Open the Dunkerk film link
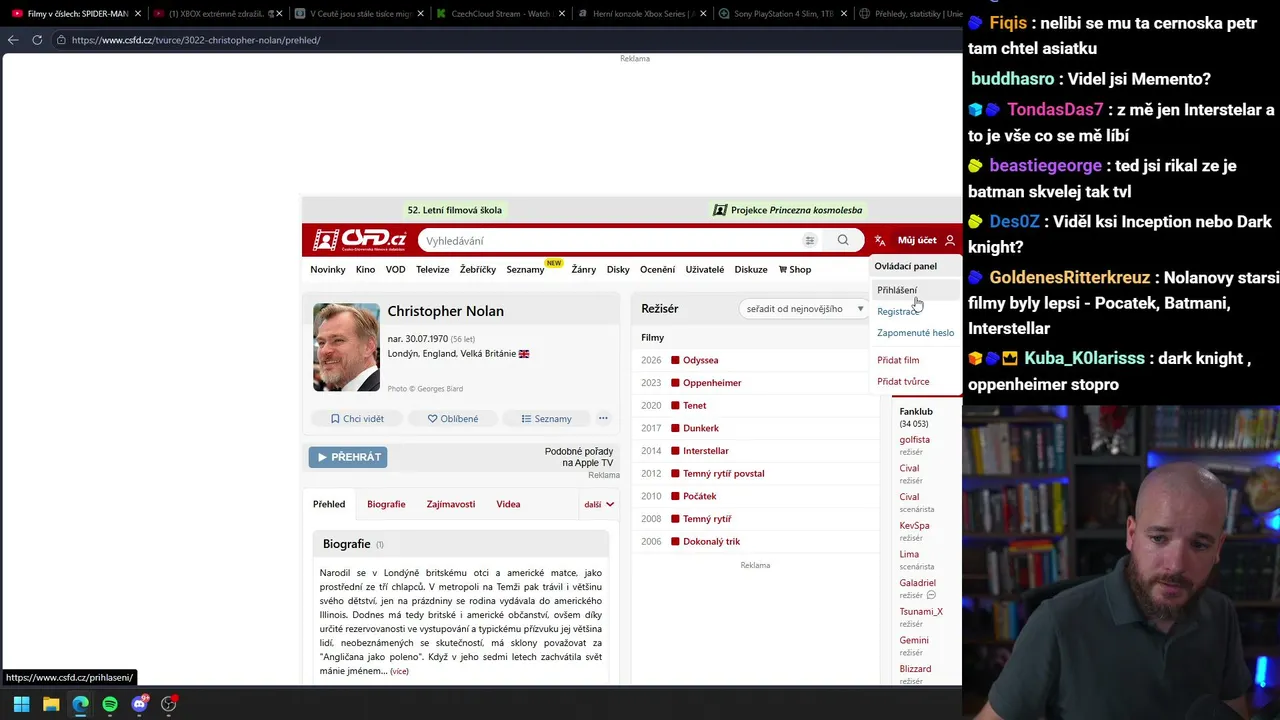 click(701, 428)
